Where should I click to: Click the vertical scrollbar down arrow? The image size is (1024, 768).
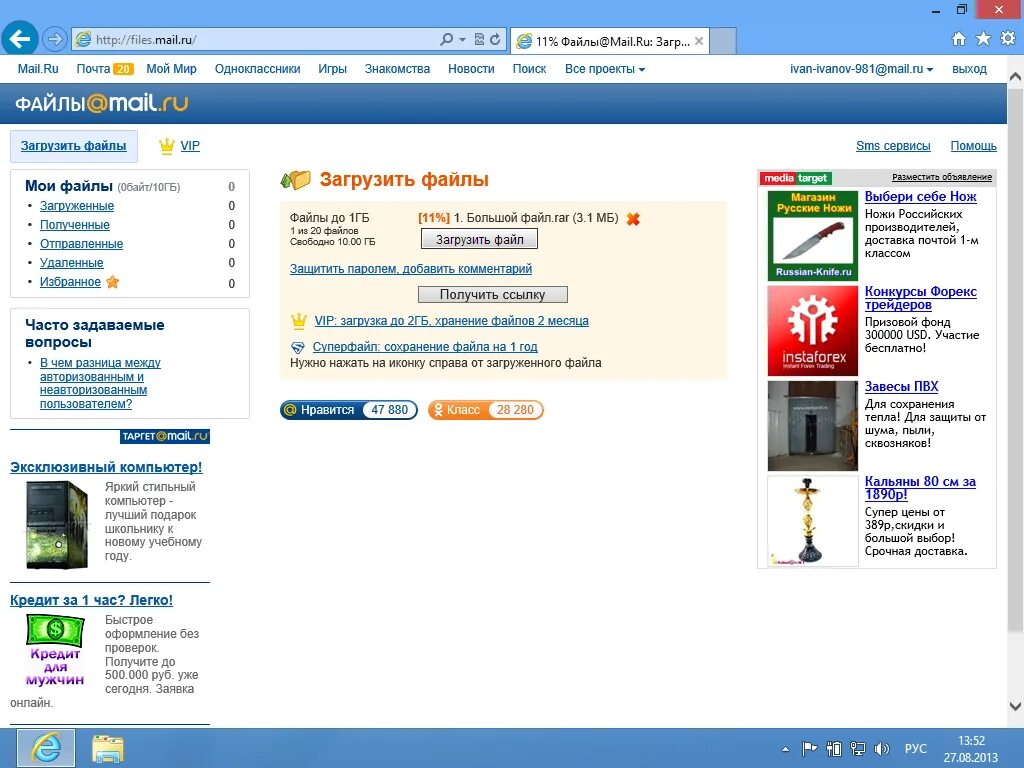(x=1015, y=706)
